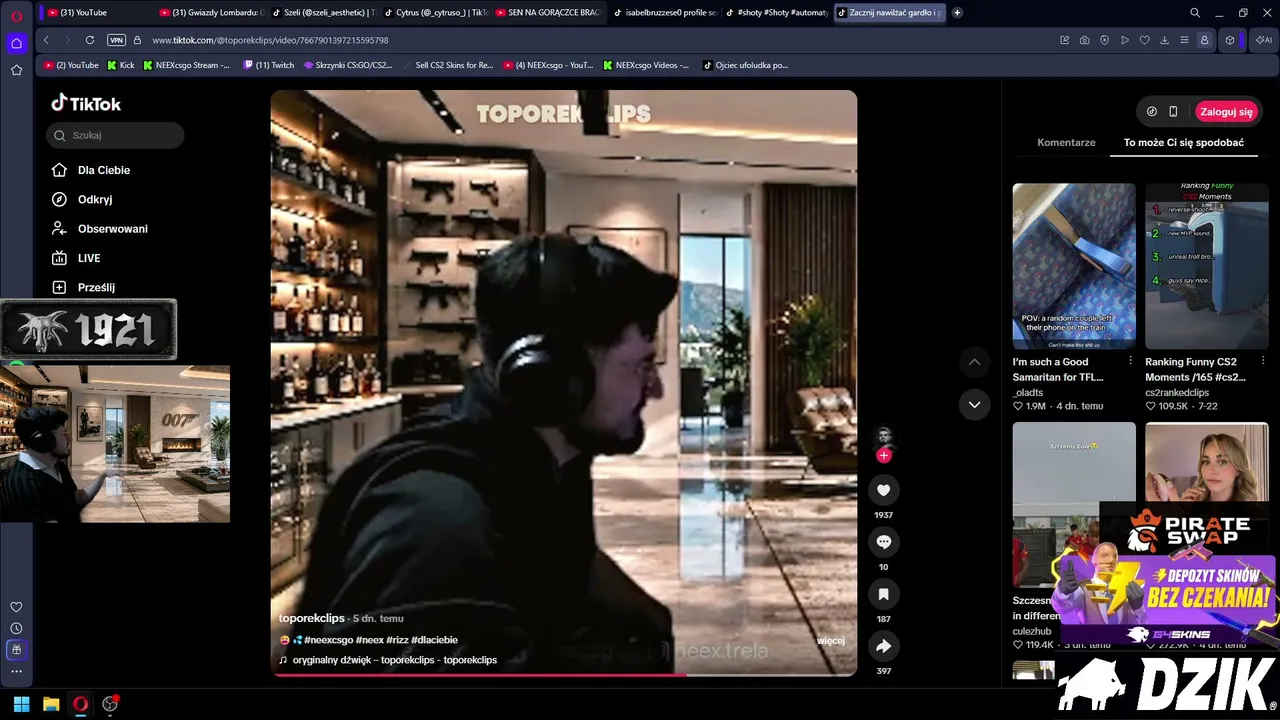Open the ad blocker shield icon
1280x720 pixels.
1104,40
